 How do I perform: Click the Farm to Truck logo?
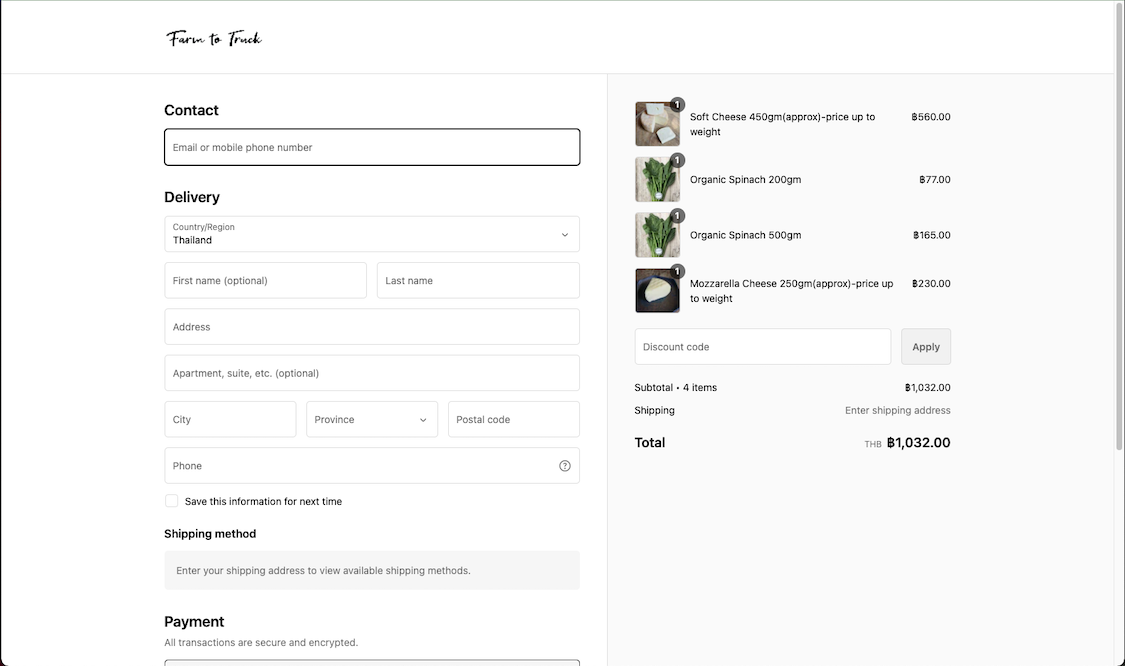click(x=214, y=38)
